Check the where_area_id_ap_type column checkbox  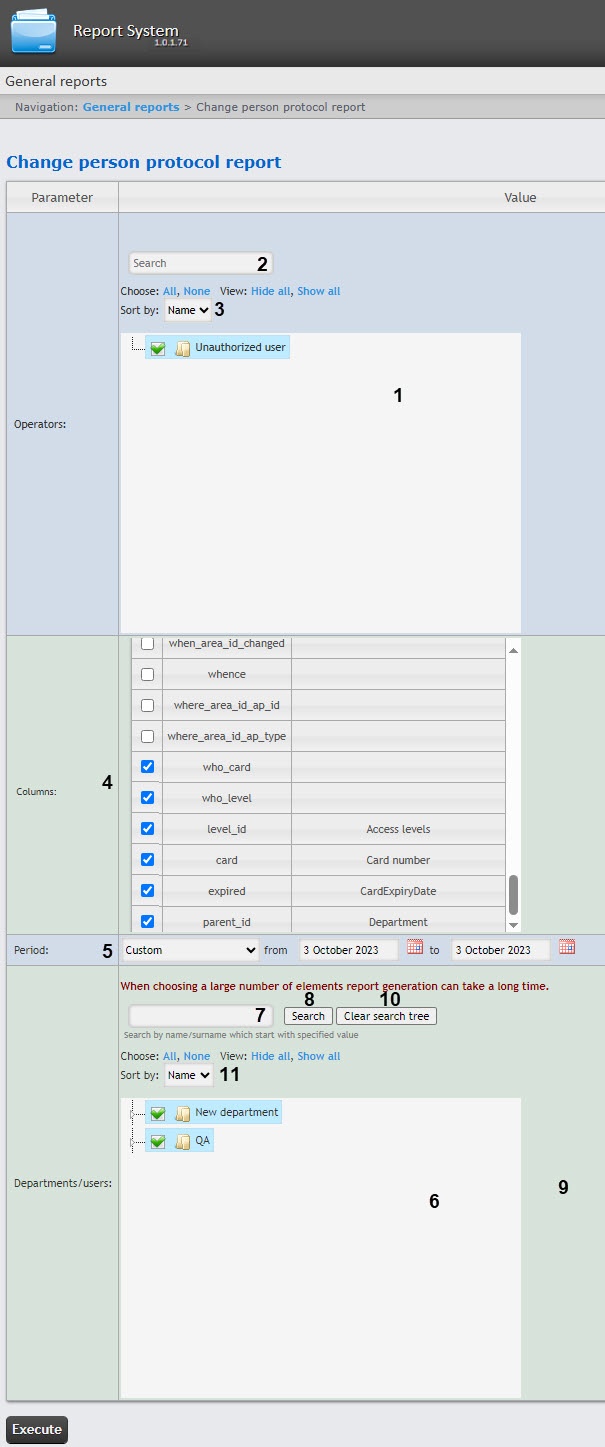pos(147,736)
